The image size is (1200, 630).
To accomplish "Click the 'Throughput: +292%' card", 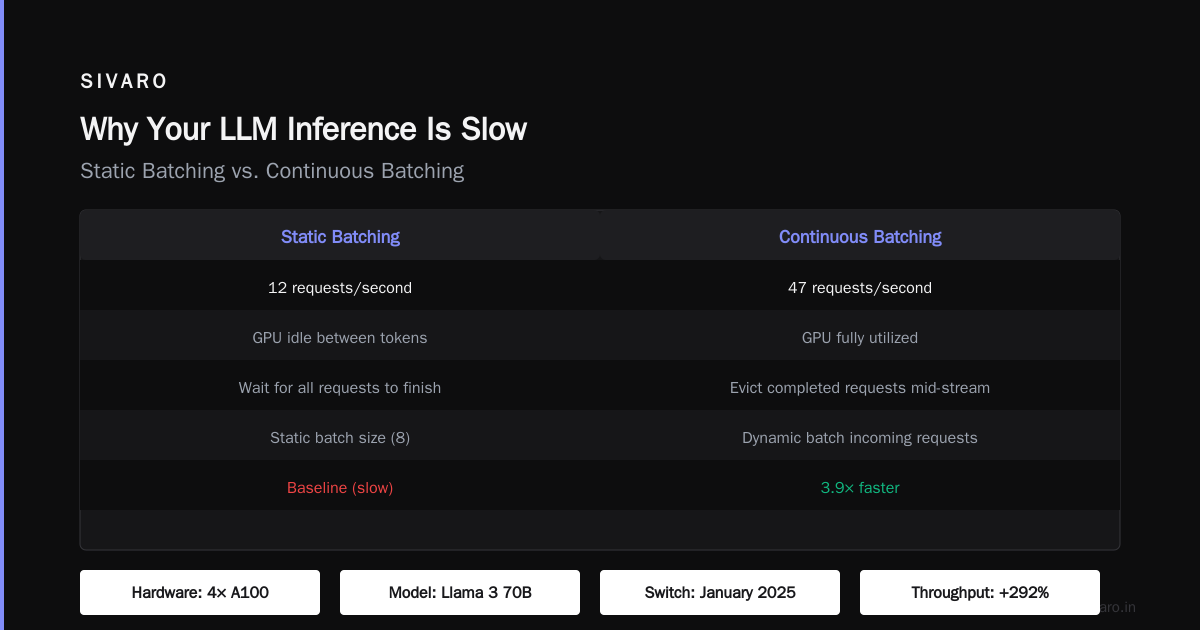I will pos(980,592).
